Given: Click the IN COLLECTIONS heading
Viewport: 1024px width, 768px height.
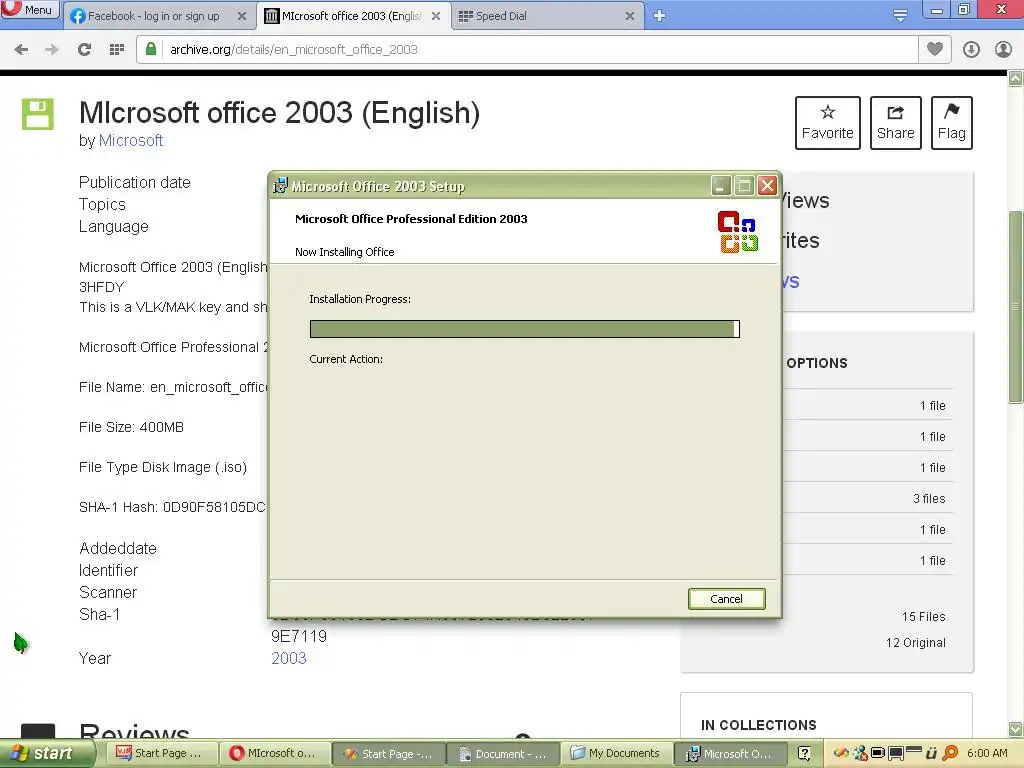Looking at the screenshot, I should 758,725.
